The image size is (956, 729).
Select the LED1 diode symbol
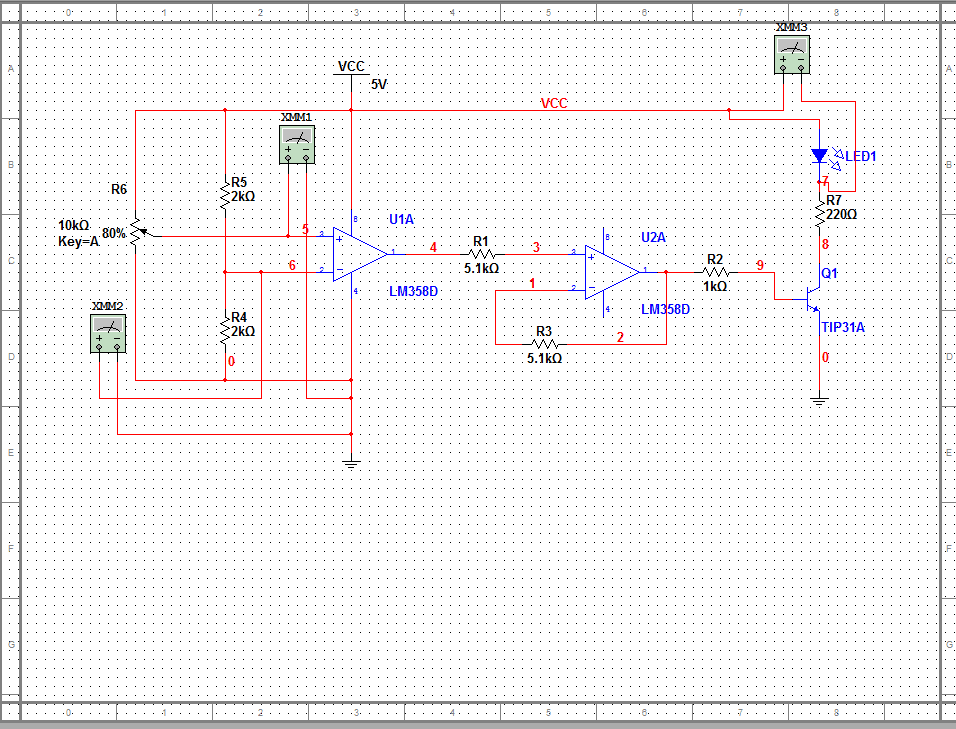click(820, 155)
